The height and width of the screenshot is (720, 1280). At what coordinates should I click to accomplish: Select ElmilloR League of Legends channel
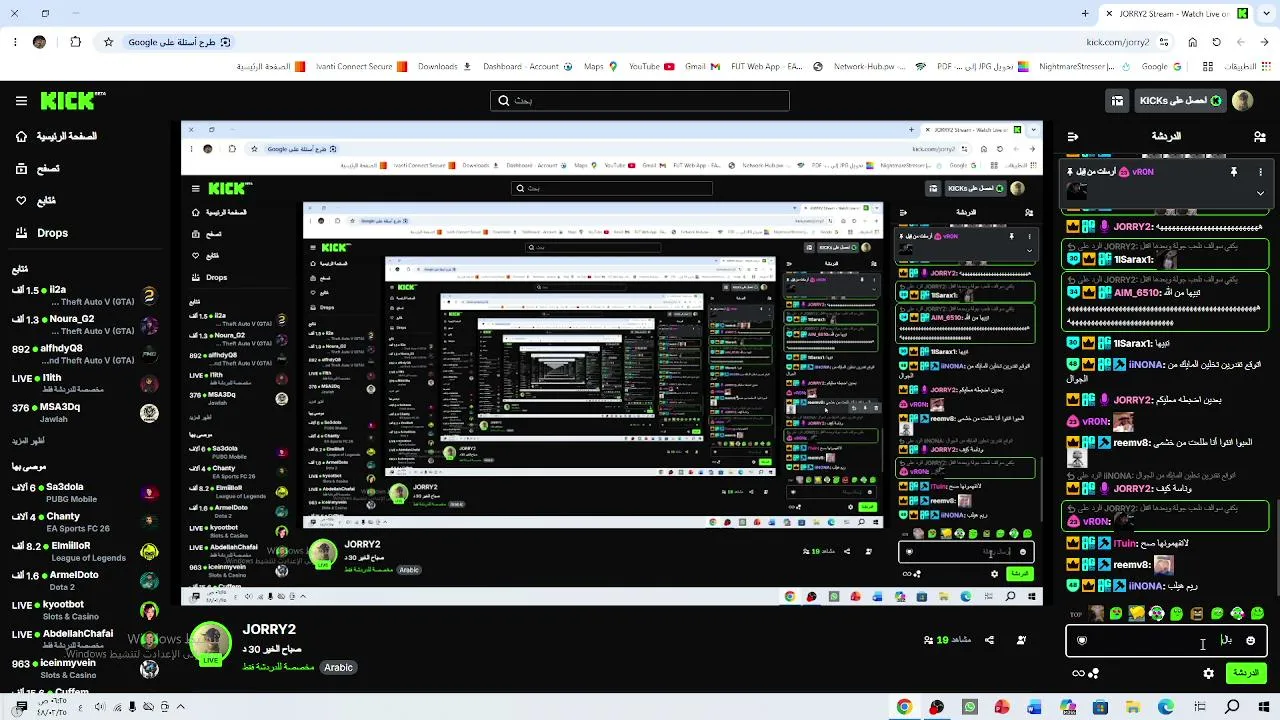(85, 551)
